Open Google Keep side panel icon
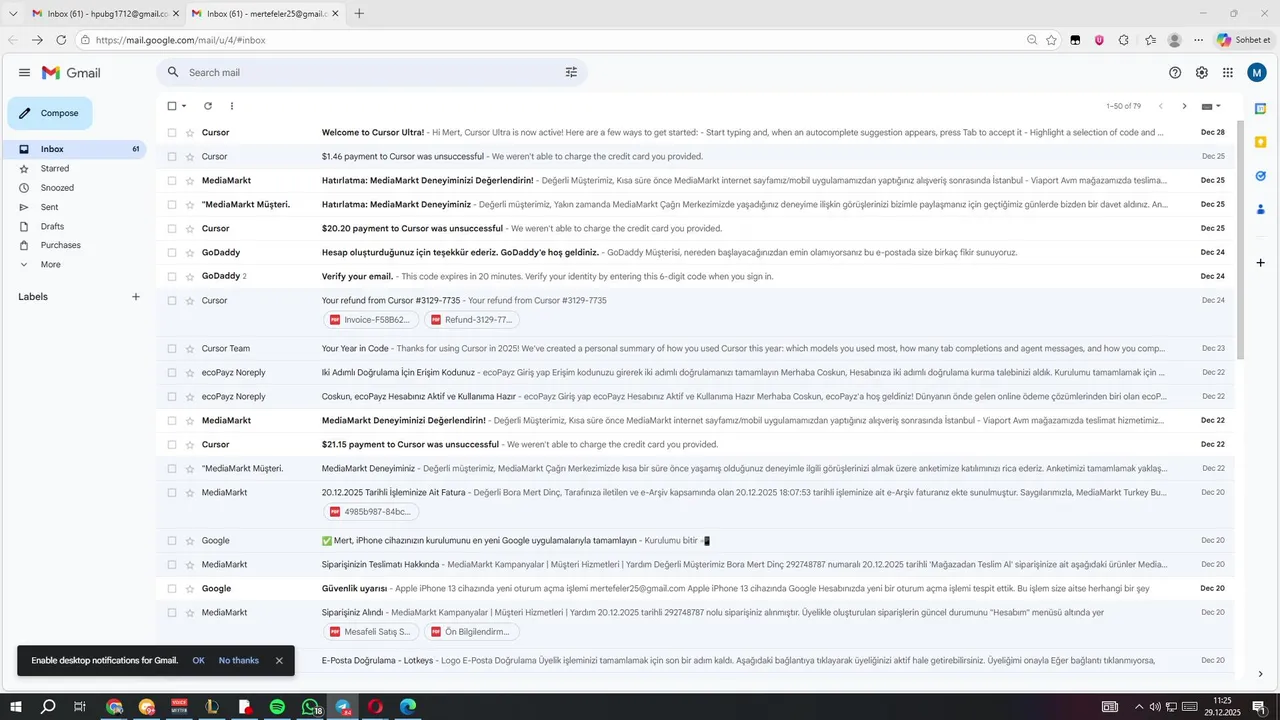 [x=1260, y=142]
